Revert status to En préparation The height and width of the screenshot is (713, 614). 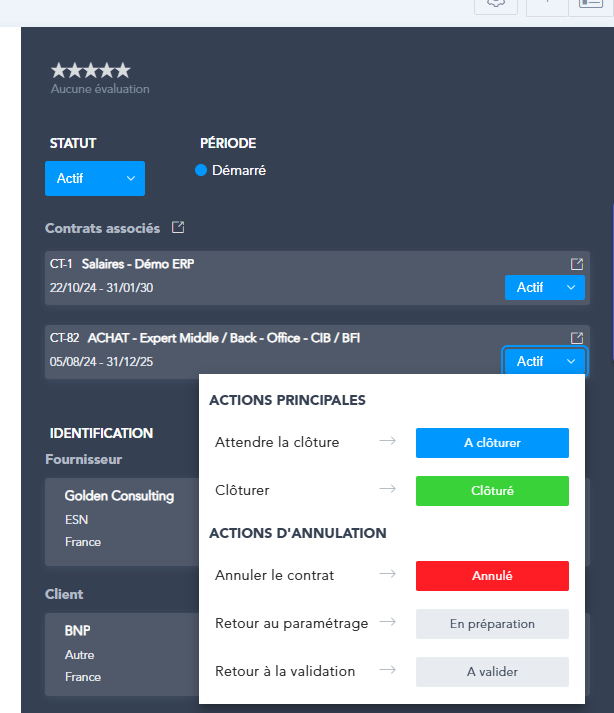click(492, 624)
